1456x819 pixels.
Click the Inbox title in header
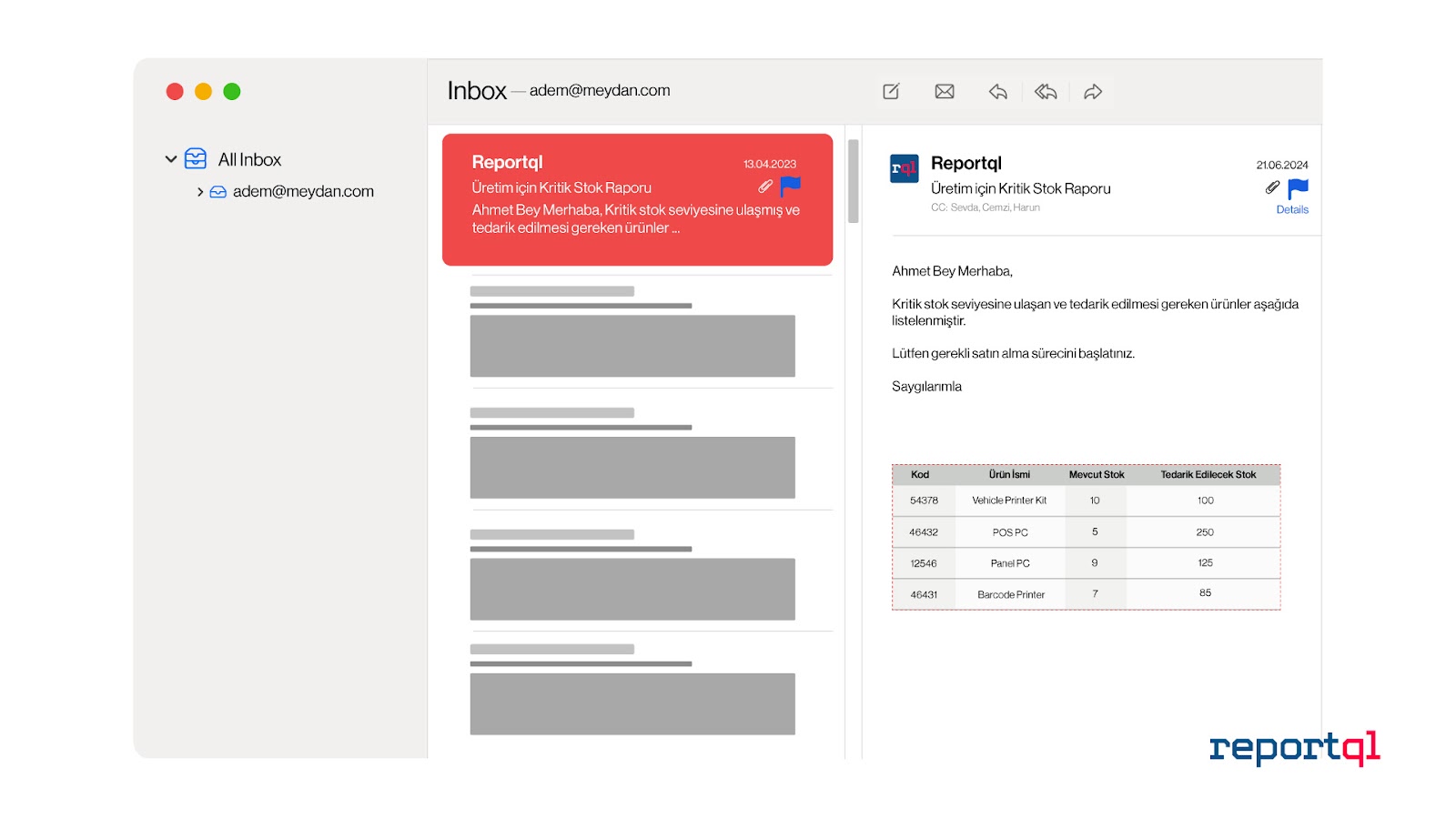(x=477, y=91)
